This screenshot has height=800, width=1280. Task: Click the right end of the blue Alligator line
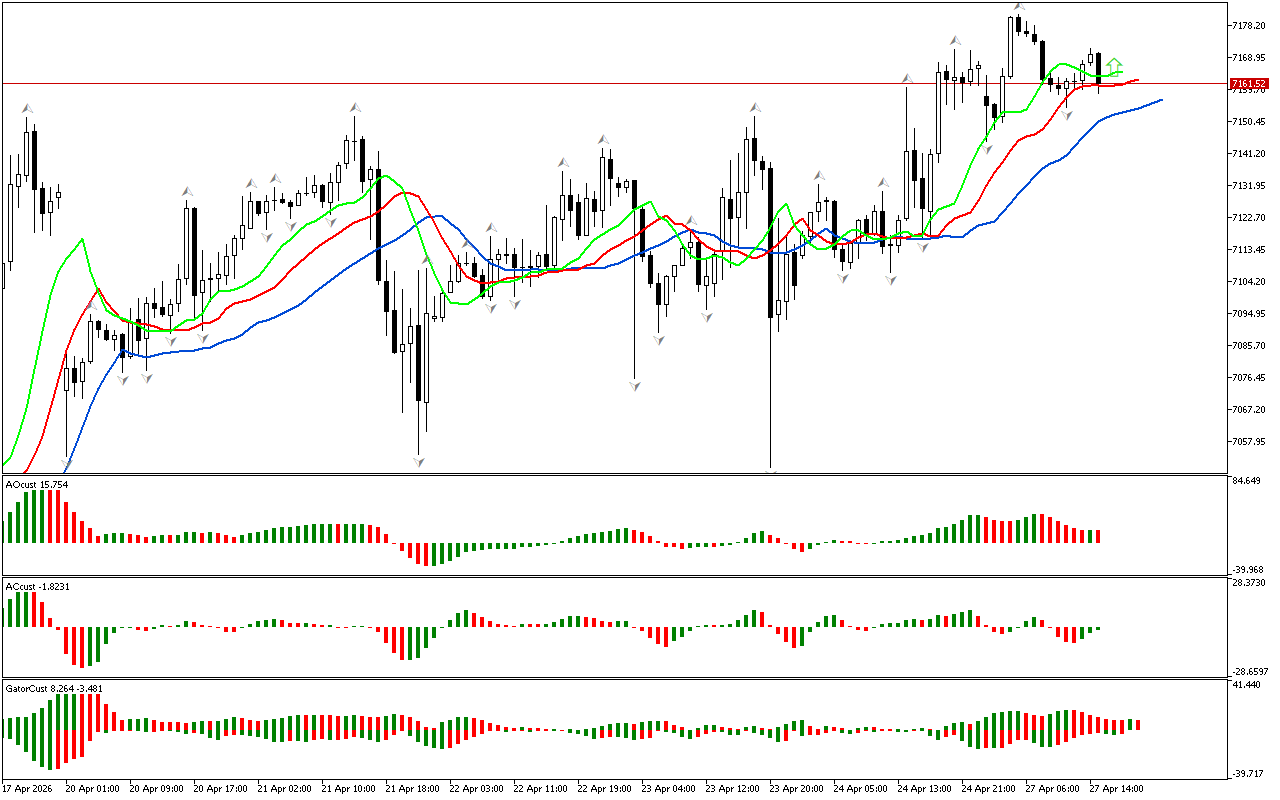1160,100
